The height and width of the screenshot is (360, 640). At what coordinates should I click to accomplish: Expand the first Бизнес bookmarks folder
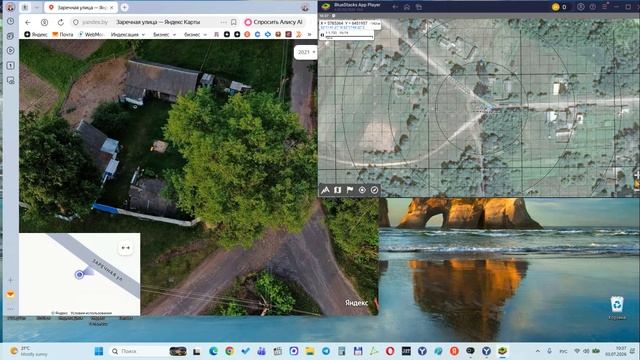tap(164, 35)
